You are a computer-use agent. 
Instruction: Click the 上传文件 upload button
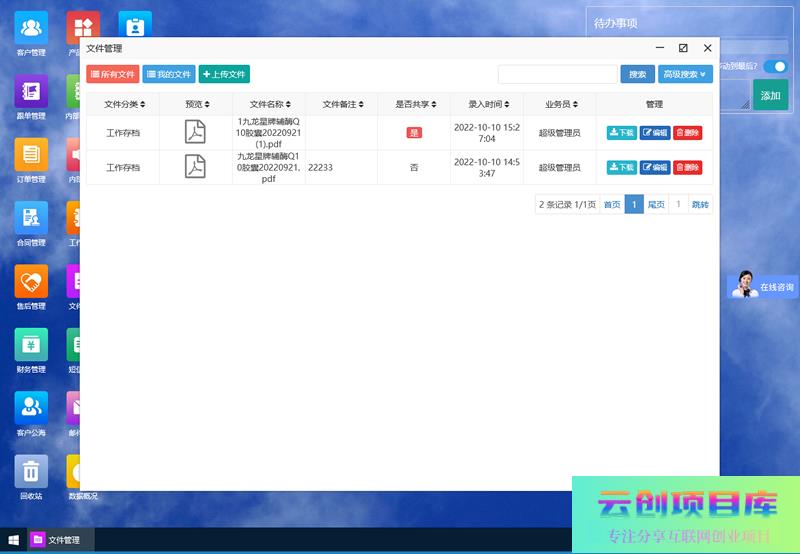(x=224, y=74)
